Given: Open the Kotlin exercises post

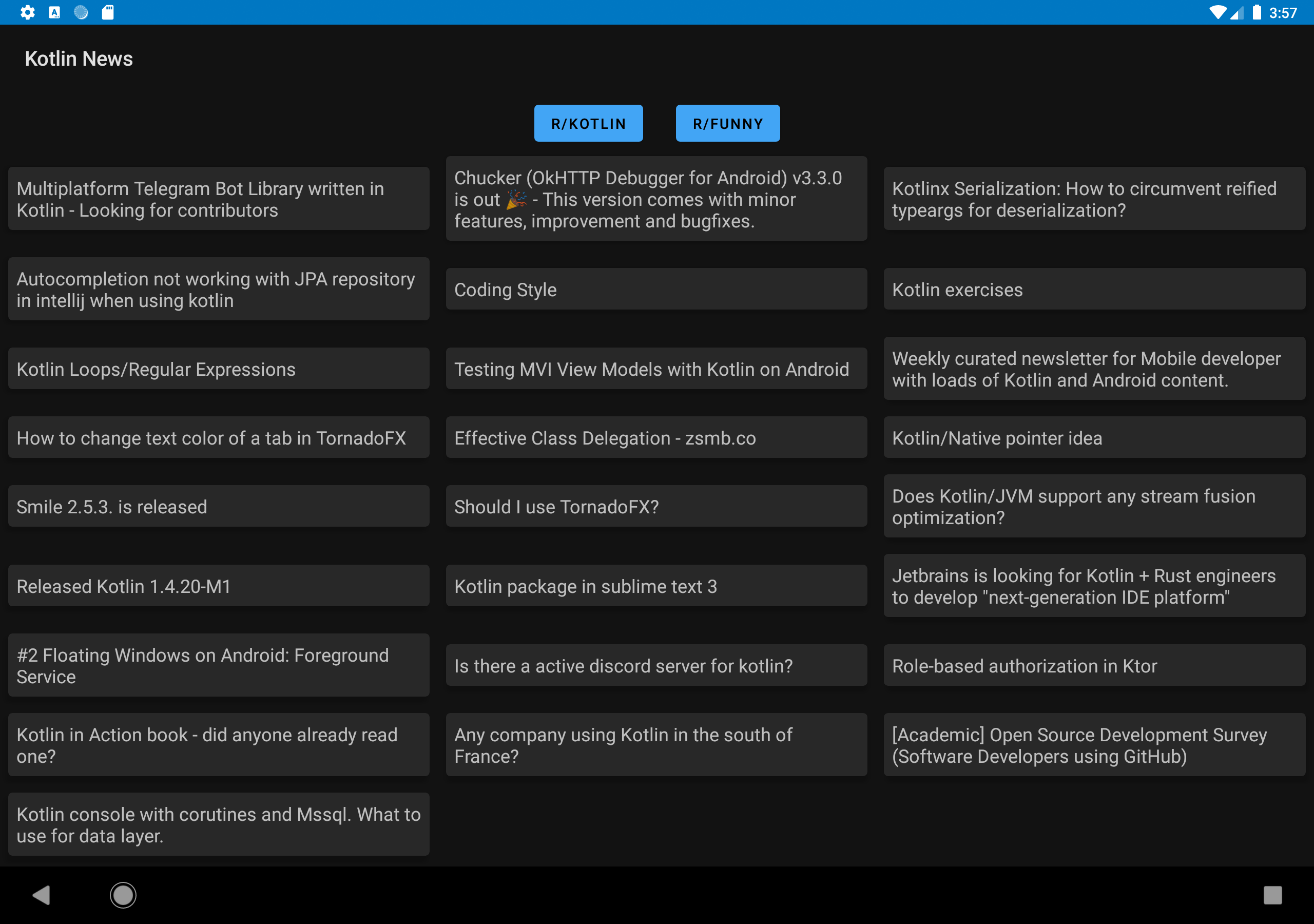Looking at the screenshot, I should [1094, 289].
